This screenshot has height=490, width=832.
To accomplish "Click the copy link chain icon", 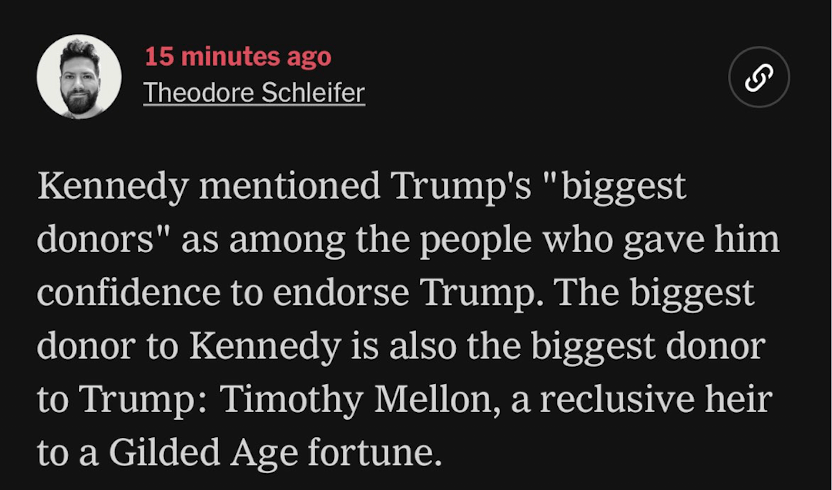I will [x=759, y=77].
